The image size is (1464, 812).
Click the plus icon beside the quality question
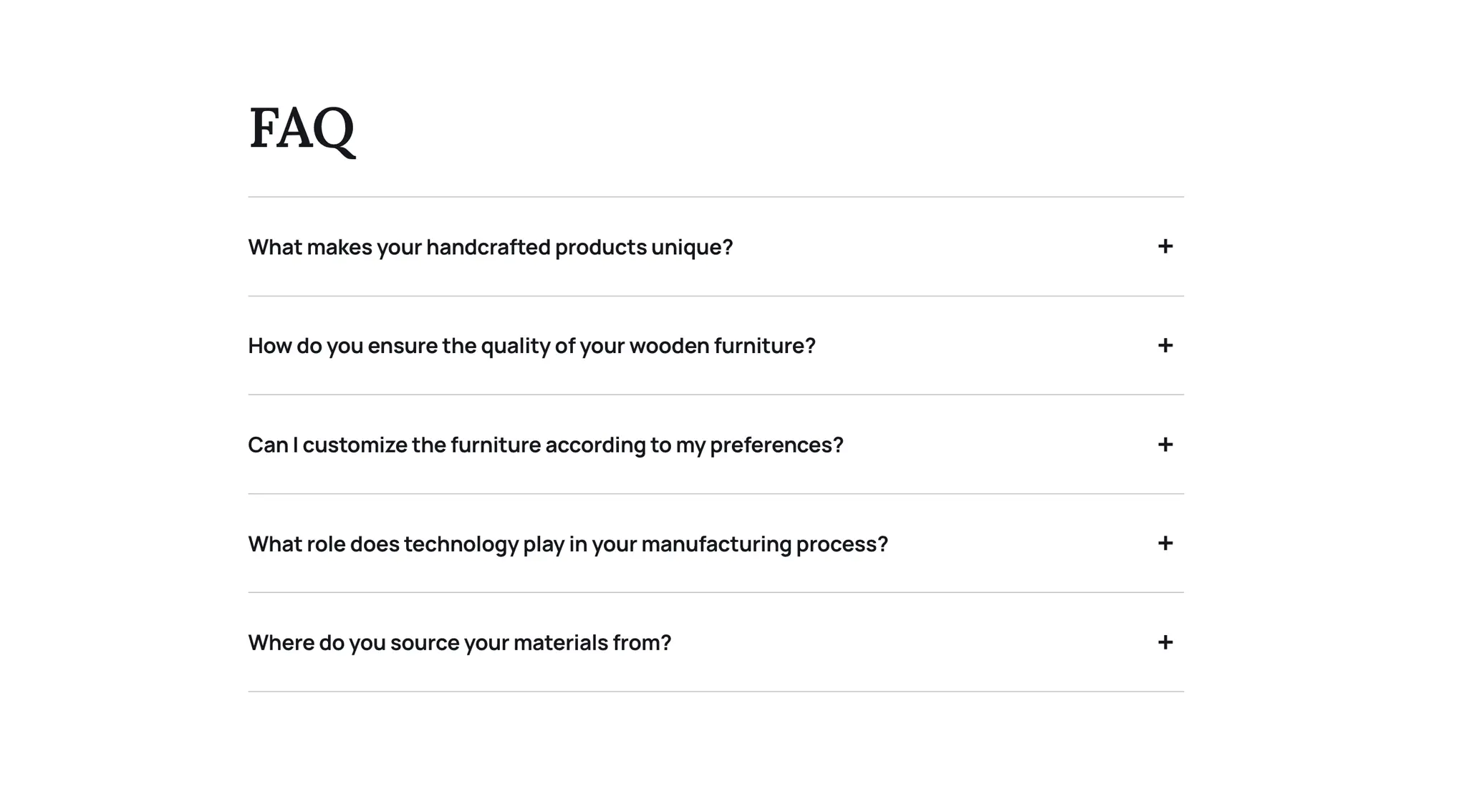tap(1166, 345)
